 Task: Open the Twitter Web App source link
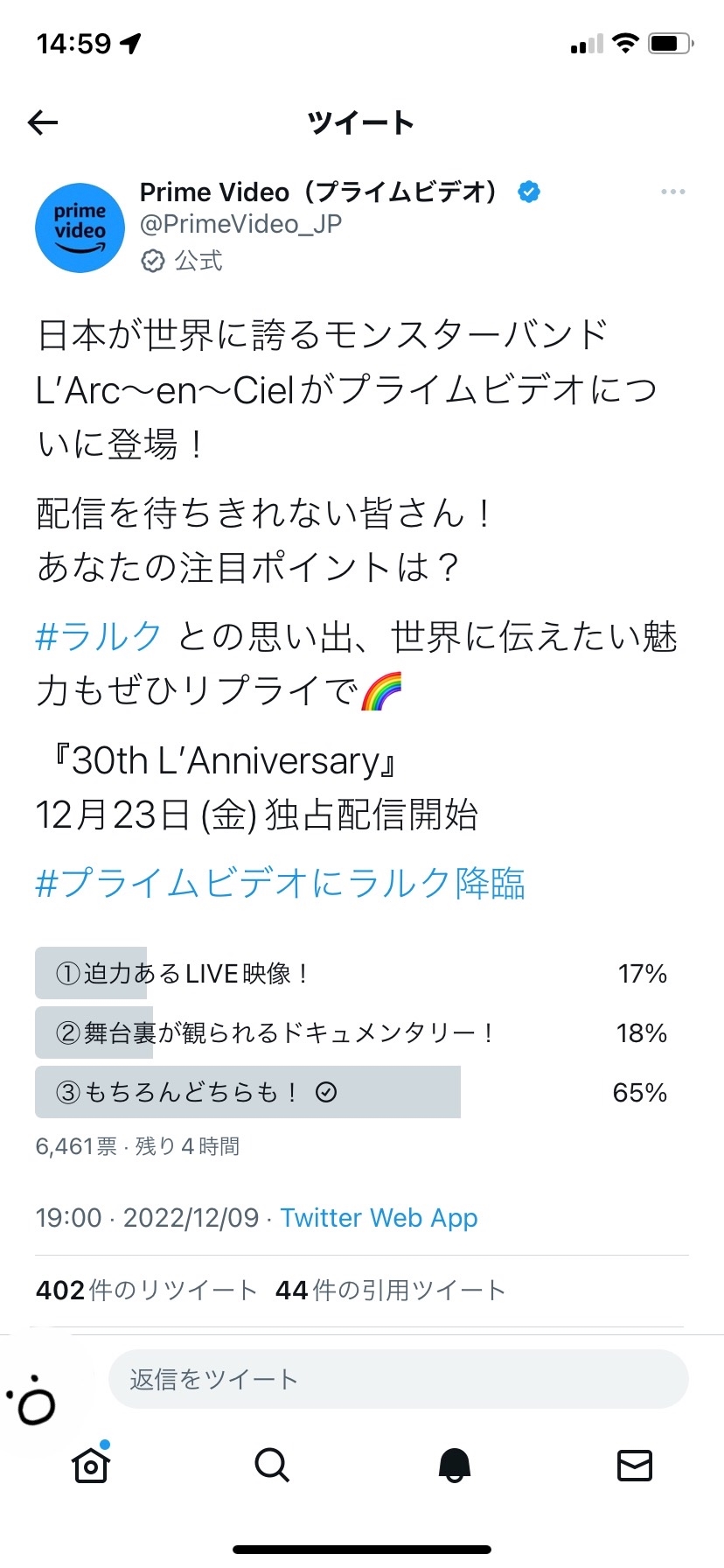pos(379,1218)
